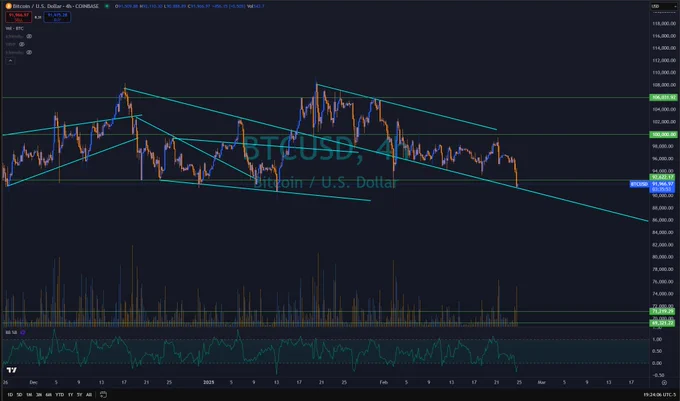Click the 71,219.29 green price label

[662, 311]
